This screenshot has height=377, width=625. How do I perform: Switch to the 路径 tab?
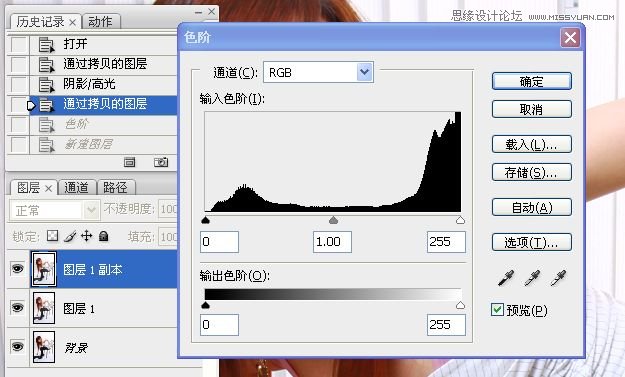tap(115, 187)
